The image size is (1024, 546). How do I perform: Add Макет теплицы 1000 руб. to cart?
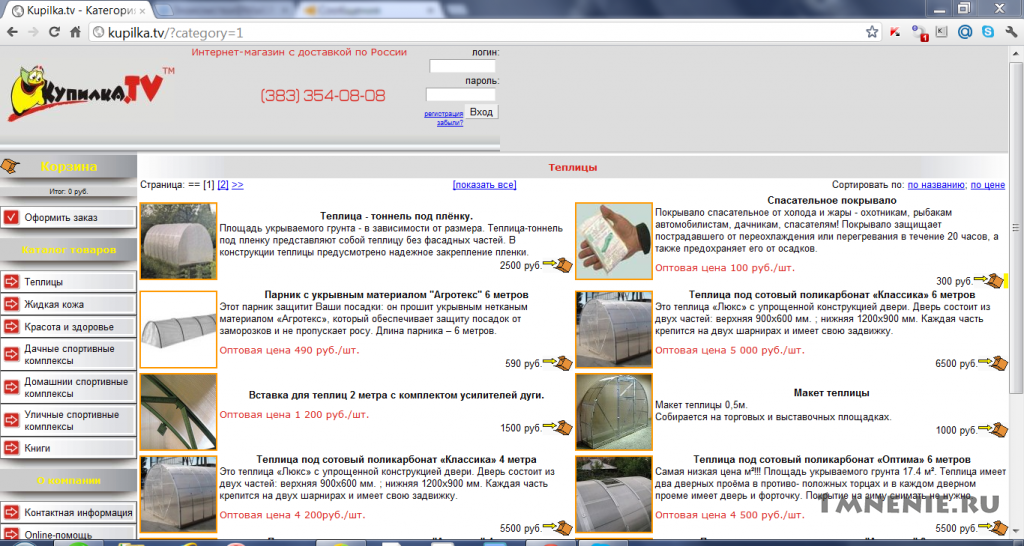pyautogui.click(x=994, y=429)
